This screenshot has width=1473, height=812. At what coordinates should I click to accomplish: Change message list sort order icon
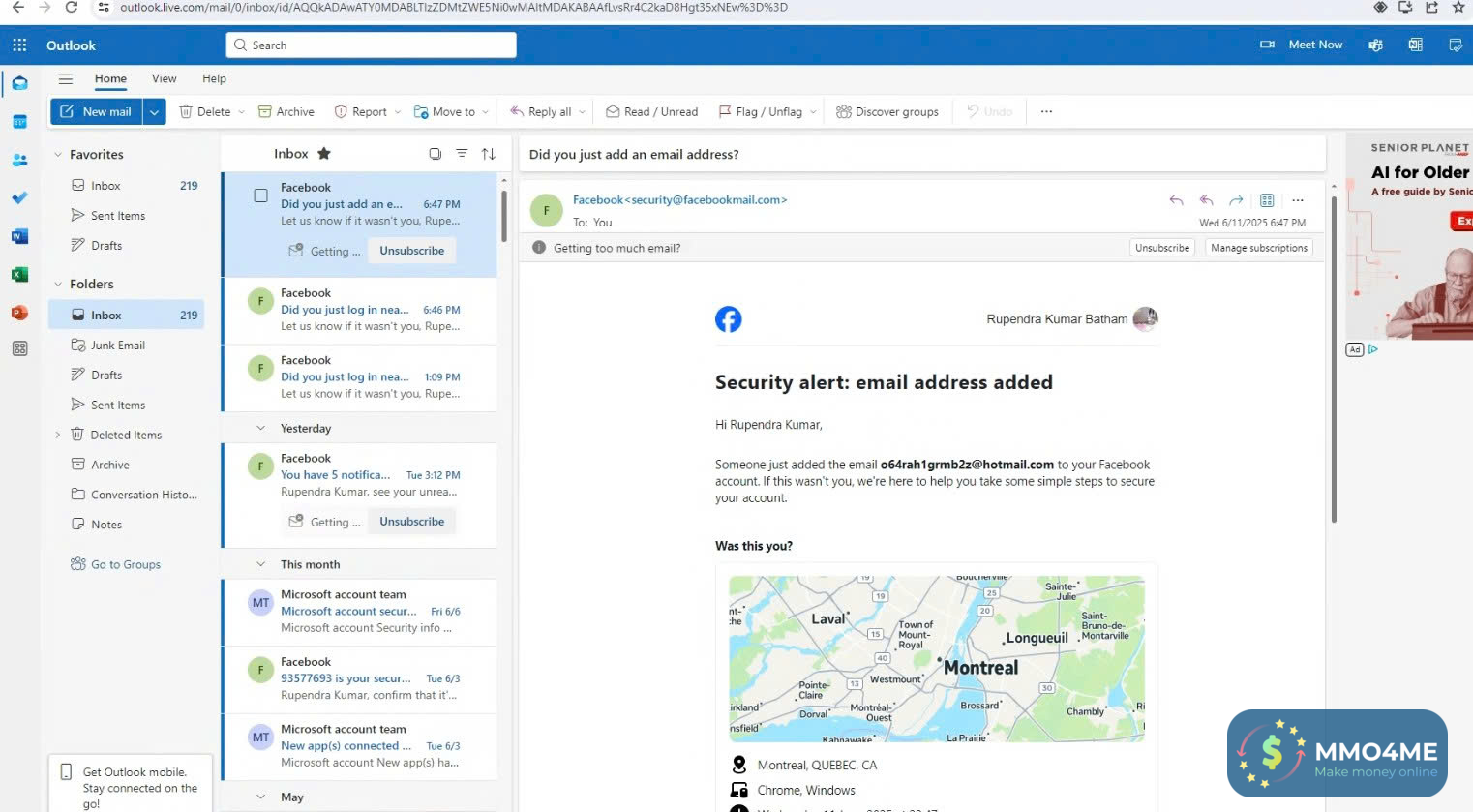489,154
